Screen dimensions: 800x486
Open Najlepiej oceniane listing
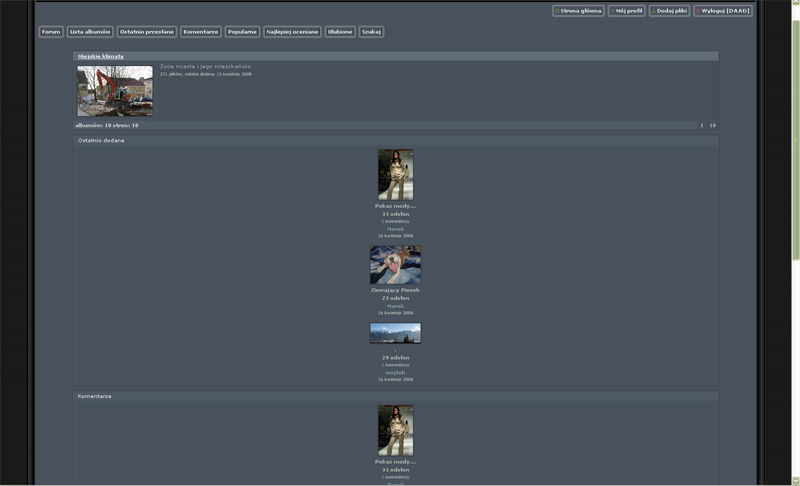292,32
